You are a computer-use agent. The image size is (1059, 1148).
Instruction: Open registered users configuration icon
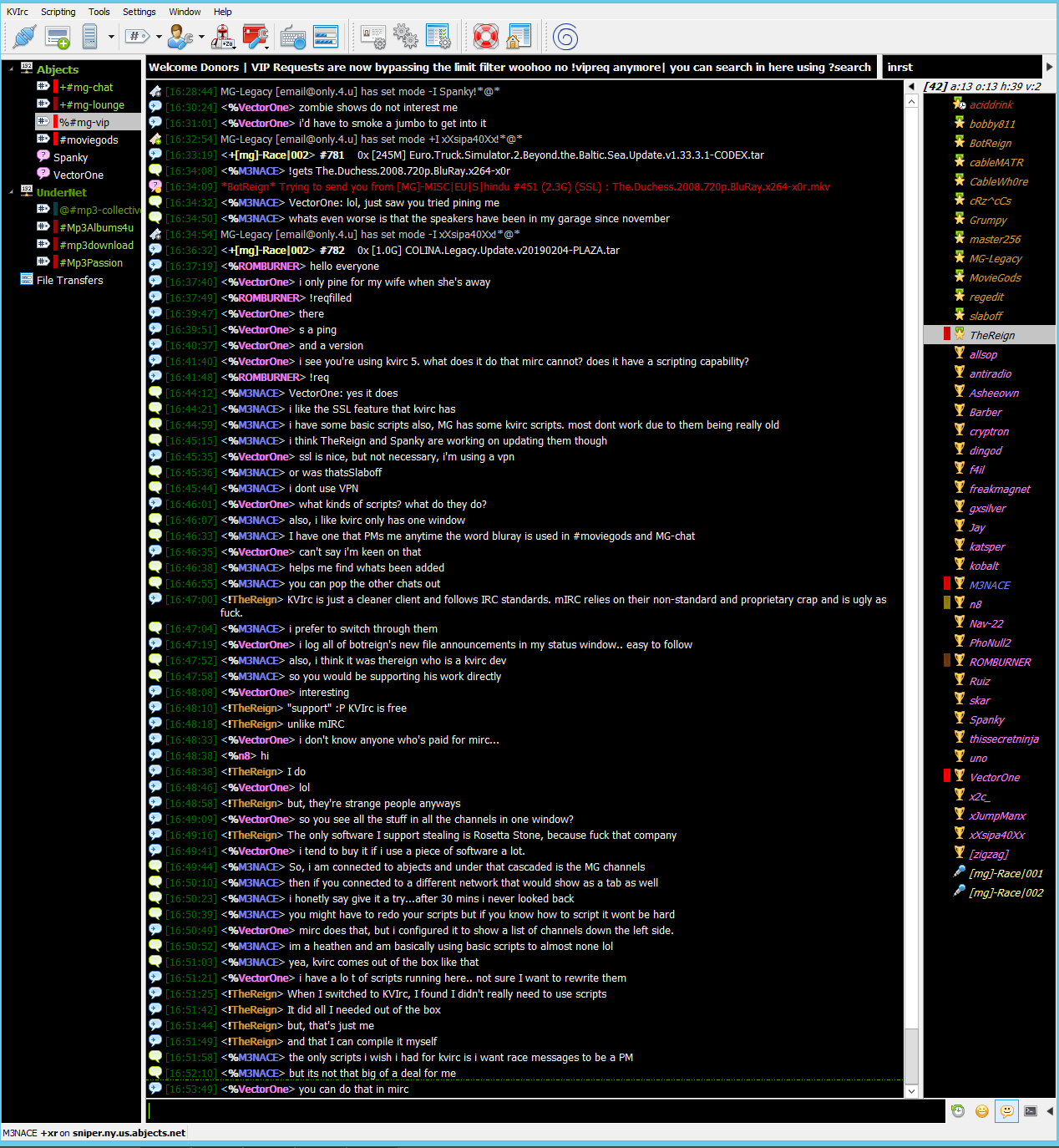(x=373, y=37)
